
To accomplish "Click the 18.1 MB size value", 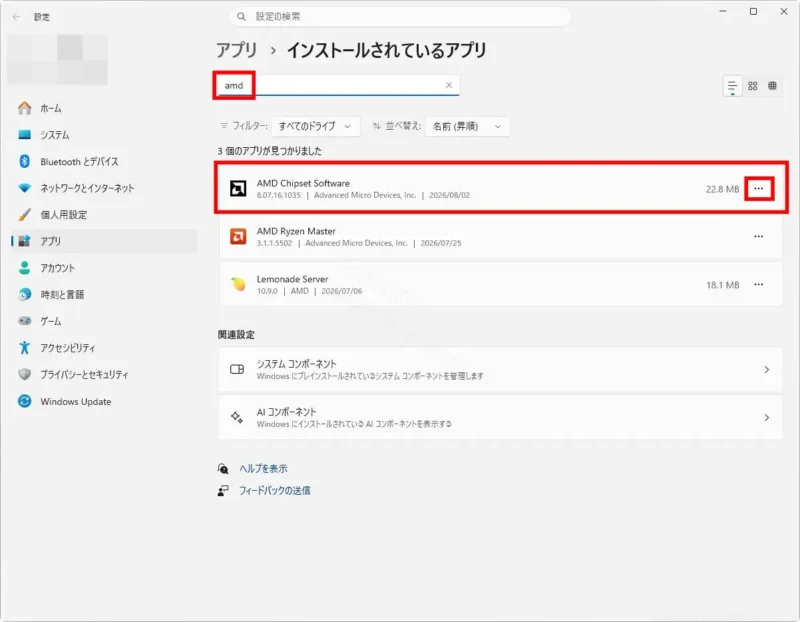I will point(722,285).
